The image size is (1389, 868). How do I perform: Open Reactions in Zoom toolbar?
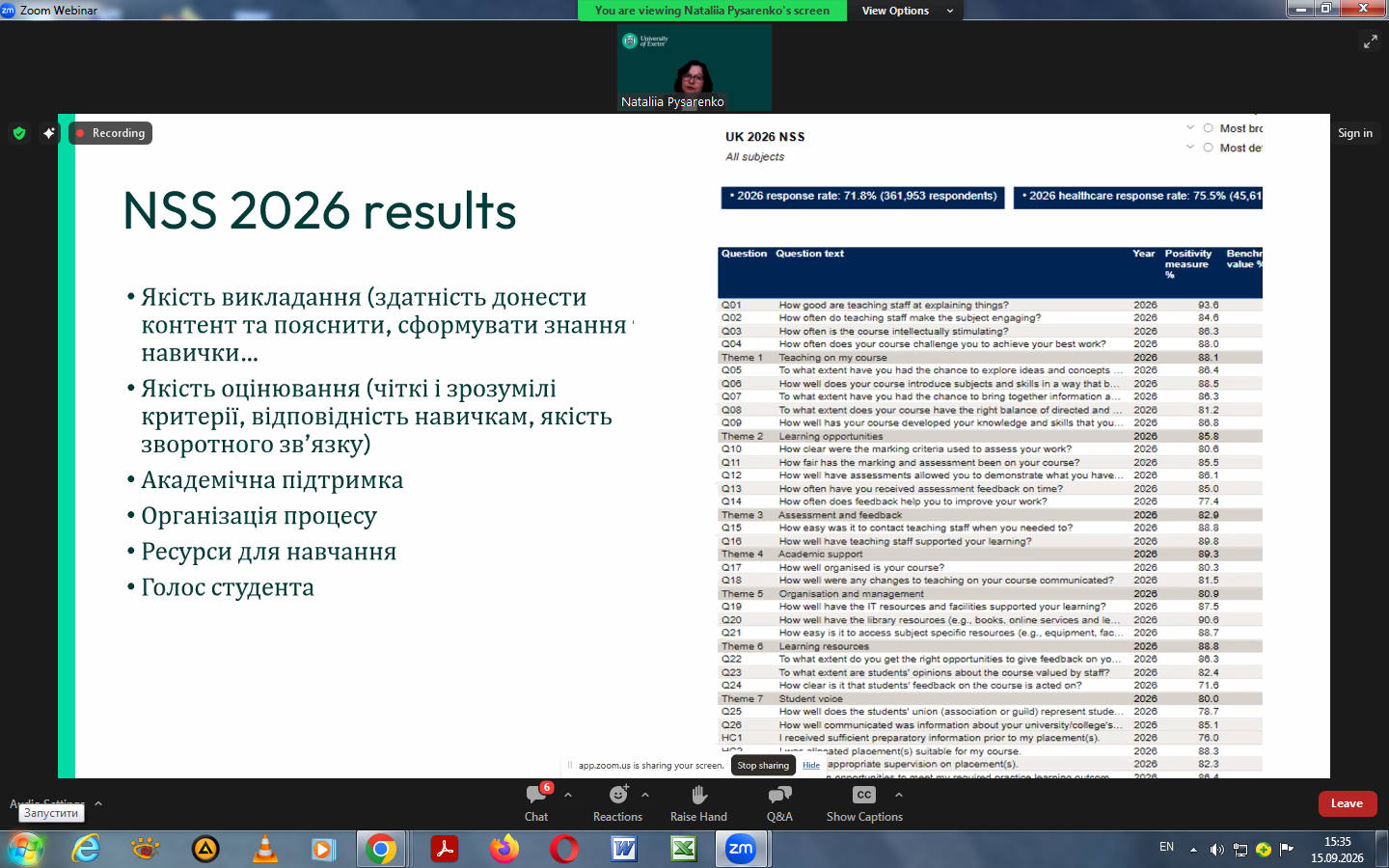click(617, 802)
